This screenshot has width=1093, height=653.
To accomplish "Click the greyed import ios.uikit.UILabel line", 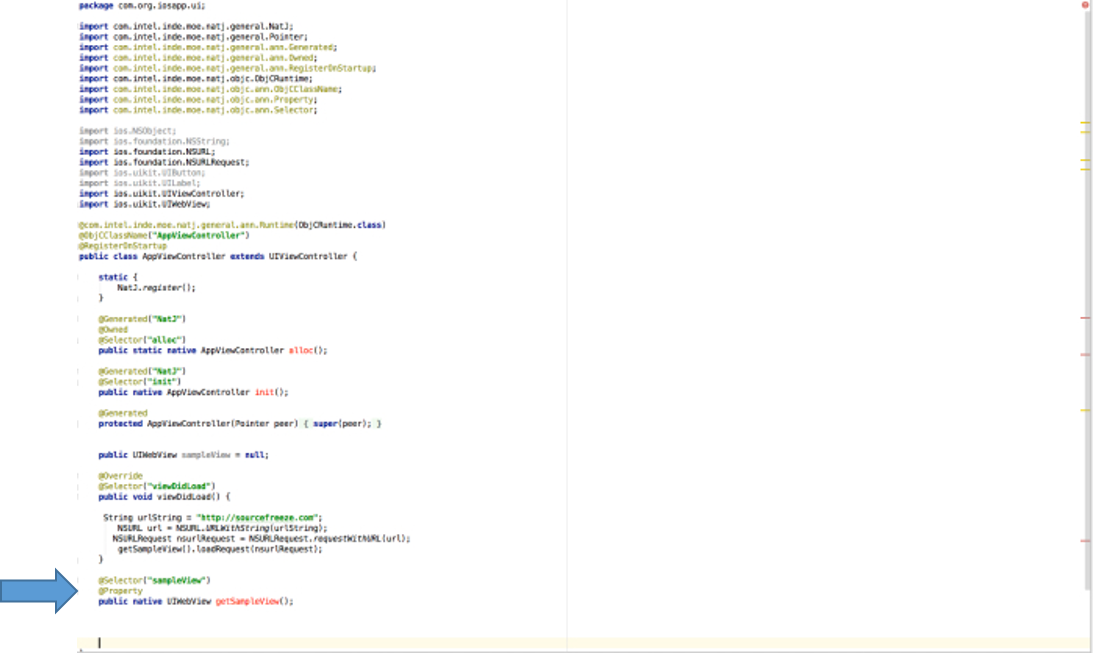I will click(x=139, y=183).
